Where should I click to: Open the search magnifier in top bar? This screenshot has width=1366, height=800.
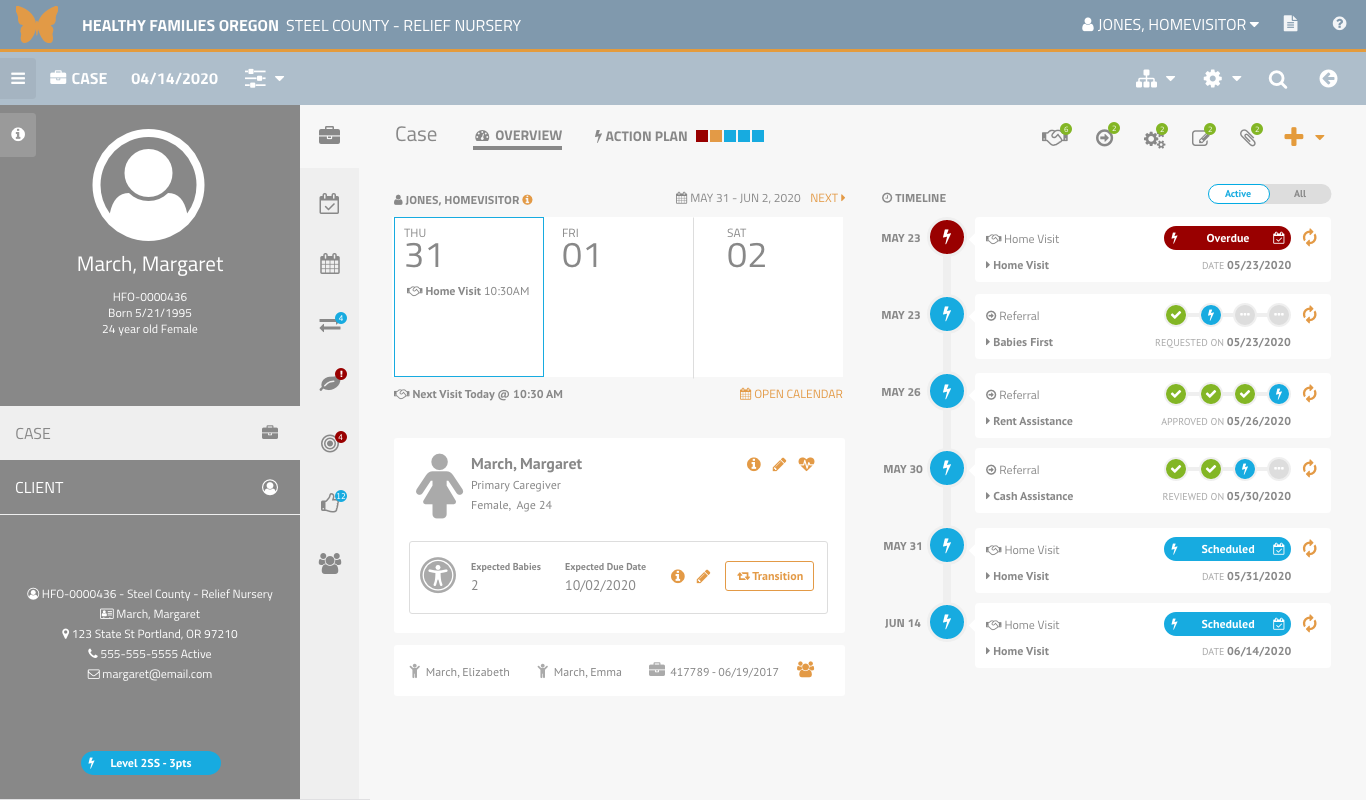[x=1278, y=79]
